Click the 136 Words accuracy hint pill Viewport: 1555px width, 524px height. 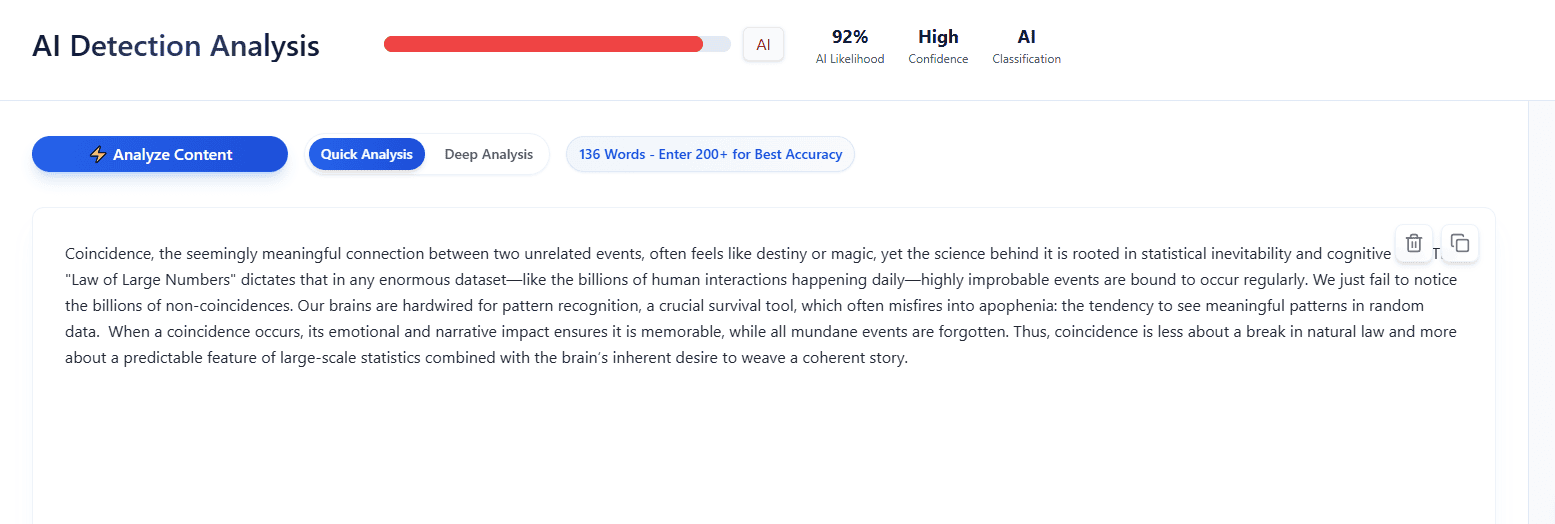click(710, 155)
